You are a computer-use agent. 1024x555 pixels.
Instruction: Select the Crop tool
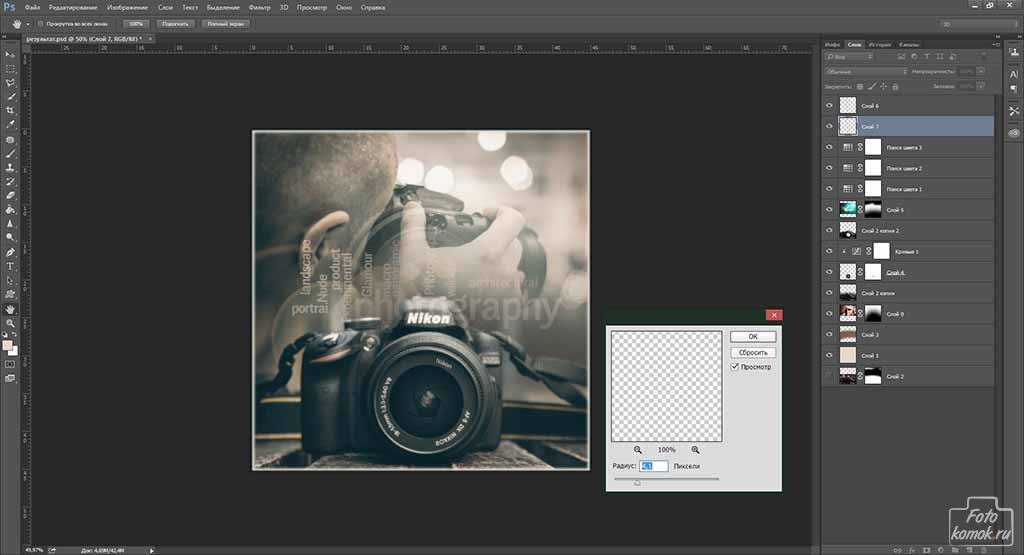[10, 110]
